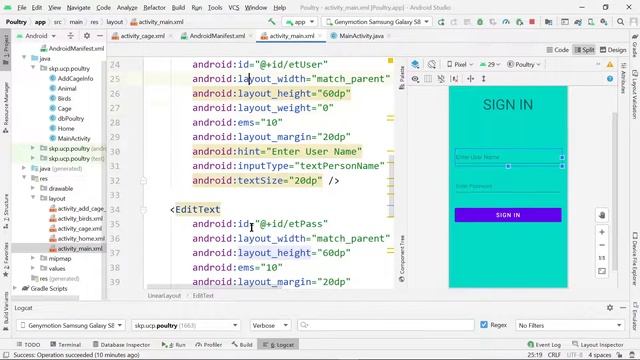Open Search Everywhere magnifier icon

pyautogui.click(x=620, y=22)
